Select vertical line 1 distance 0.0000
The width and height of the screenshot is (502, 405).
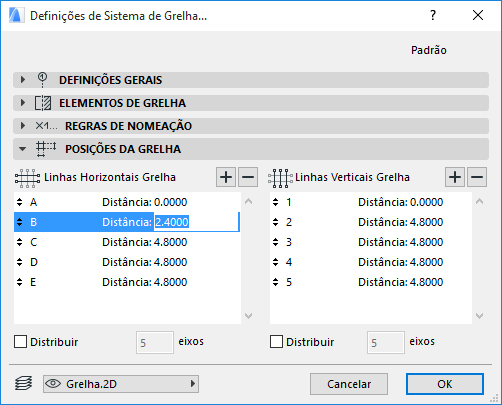(x=426, y=202)
